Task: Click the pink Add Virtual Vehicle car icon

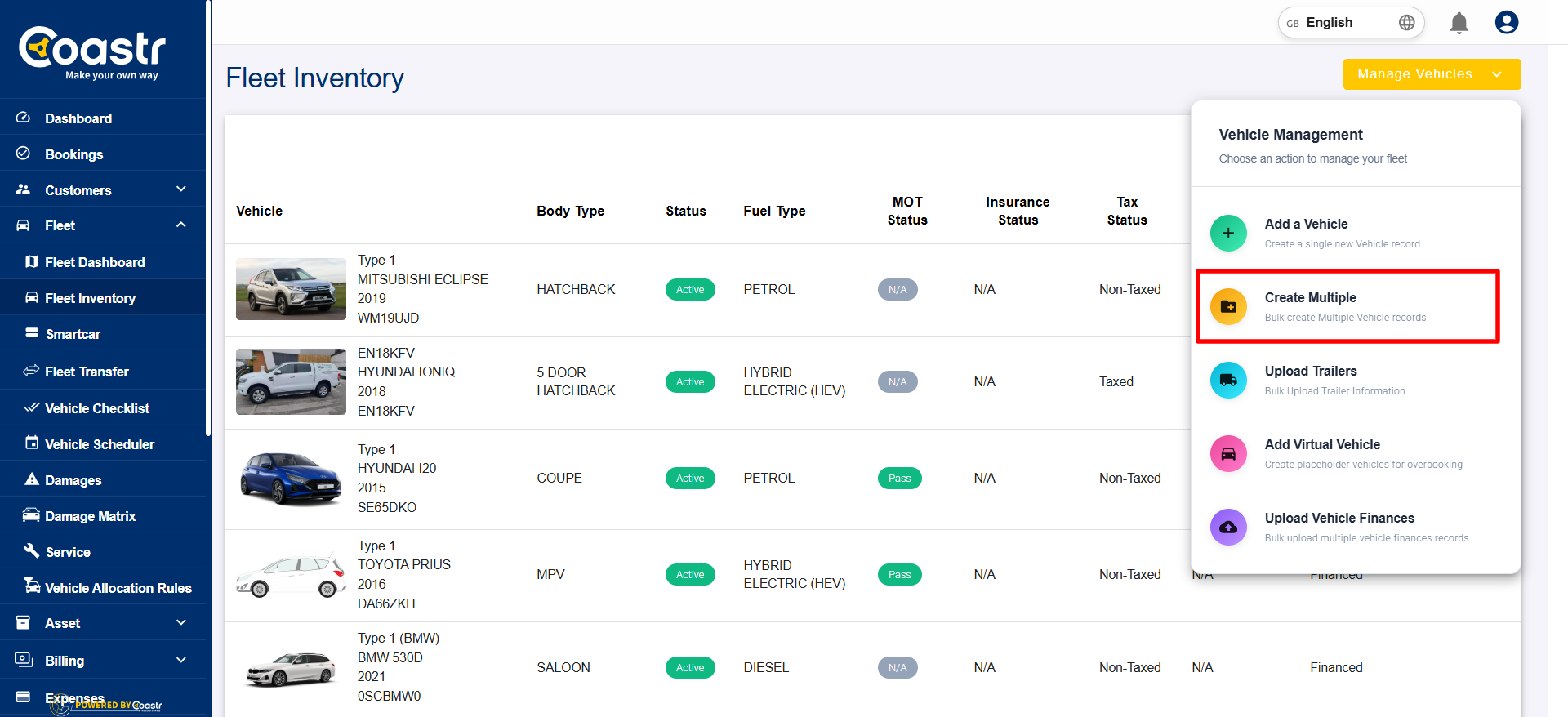Action: point(1228,454)
